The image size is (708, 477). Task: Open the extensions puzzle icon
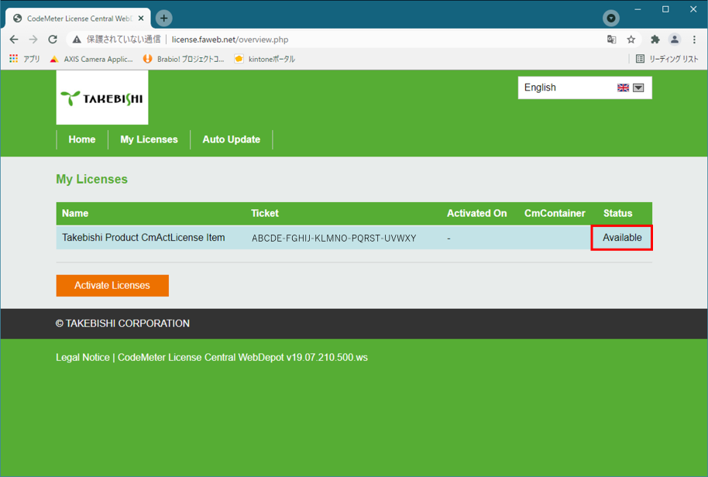(x=655, y=40)
